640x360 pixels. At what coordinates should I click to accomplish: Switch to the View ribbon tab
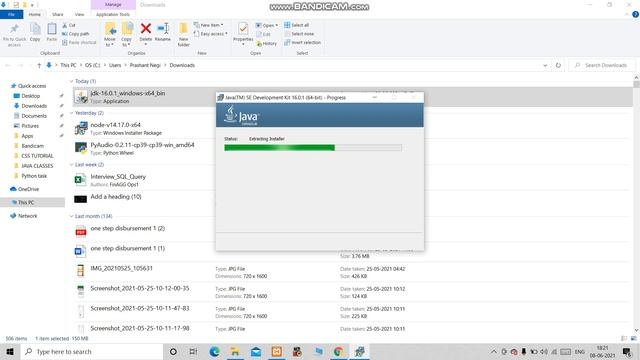coord(79,14)
